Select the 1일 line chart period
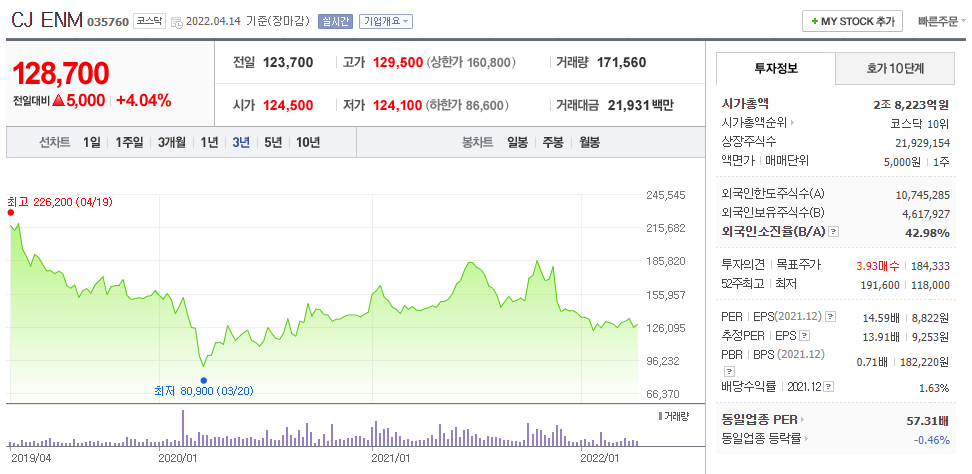 click(x=92, y=143)
